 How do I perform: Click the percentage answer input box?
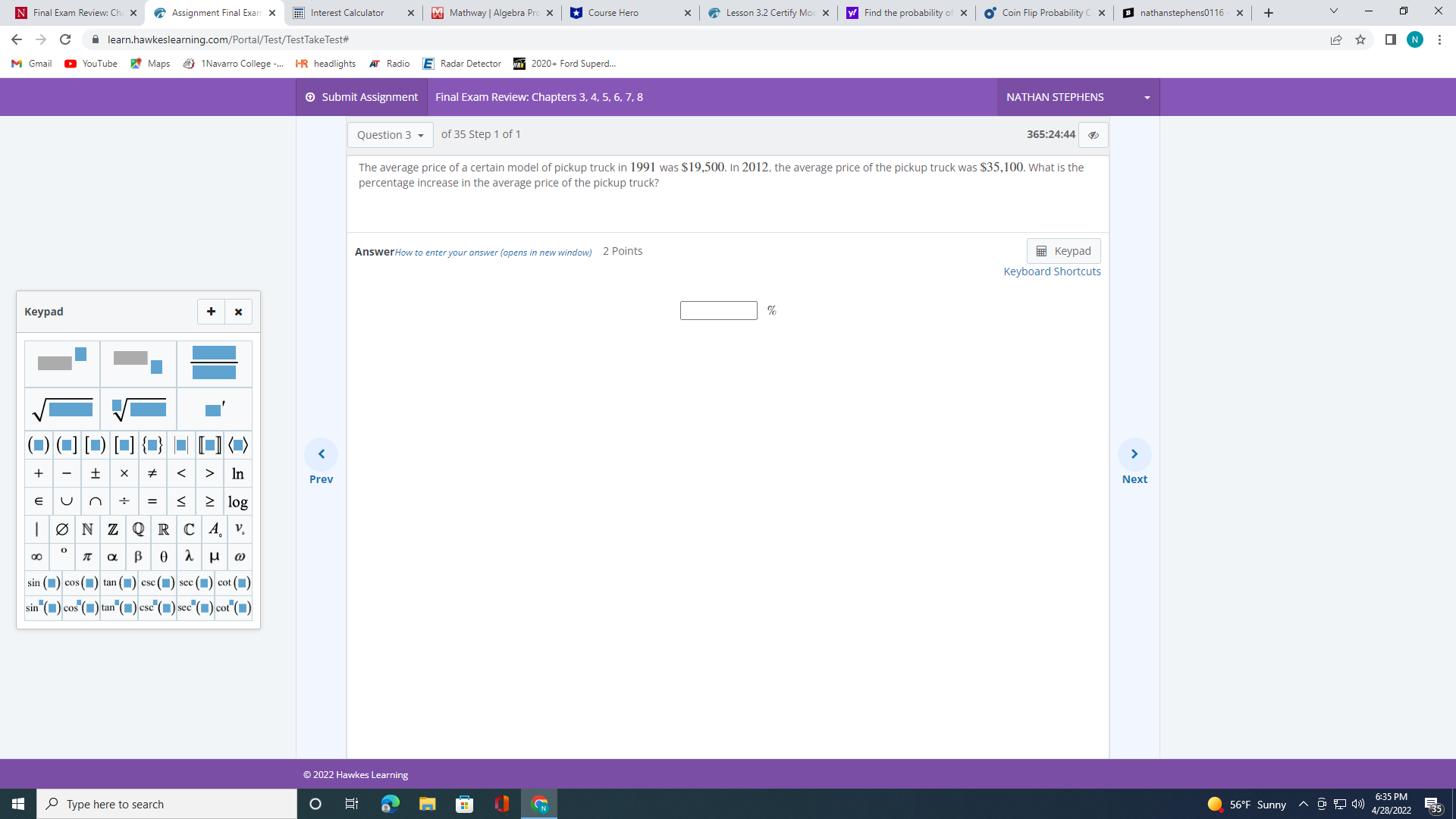click(718, 310)
